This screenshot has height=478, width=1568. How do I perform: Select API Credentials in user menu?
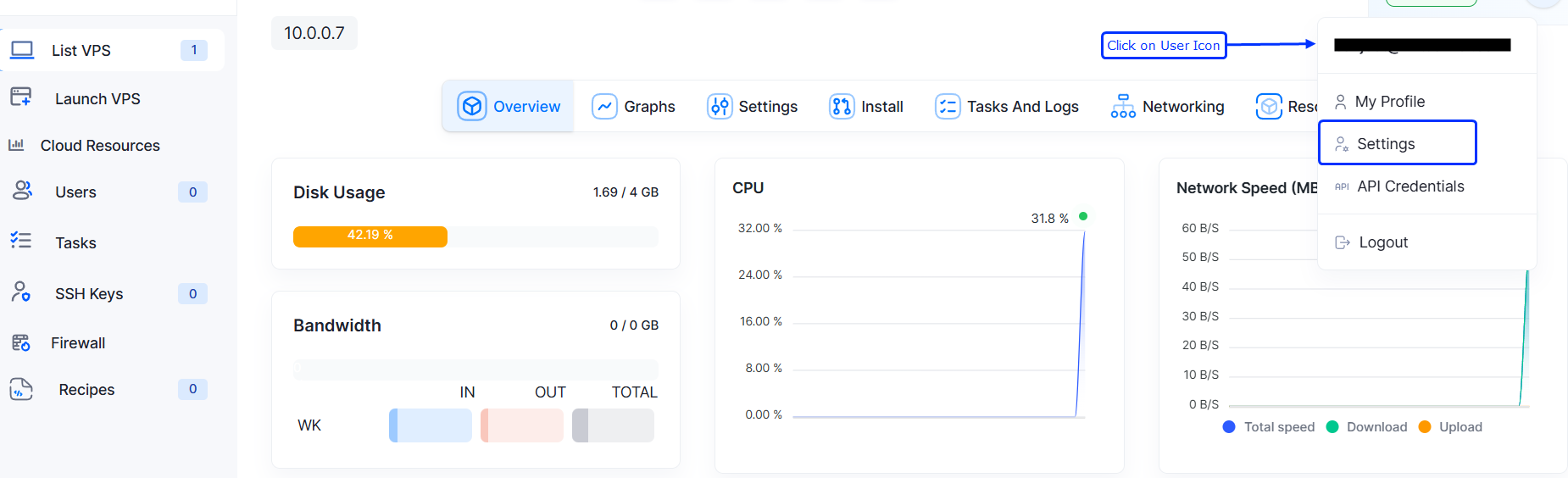[1410, 186]
